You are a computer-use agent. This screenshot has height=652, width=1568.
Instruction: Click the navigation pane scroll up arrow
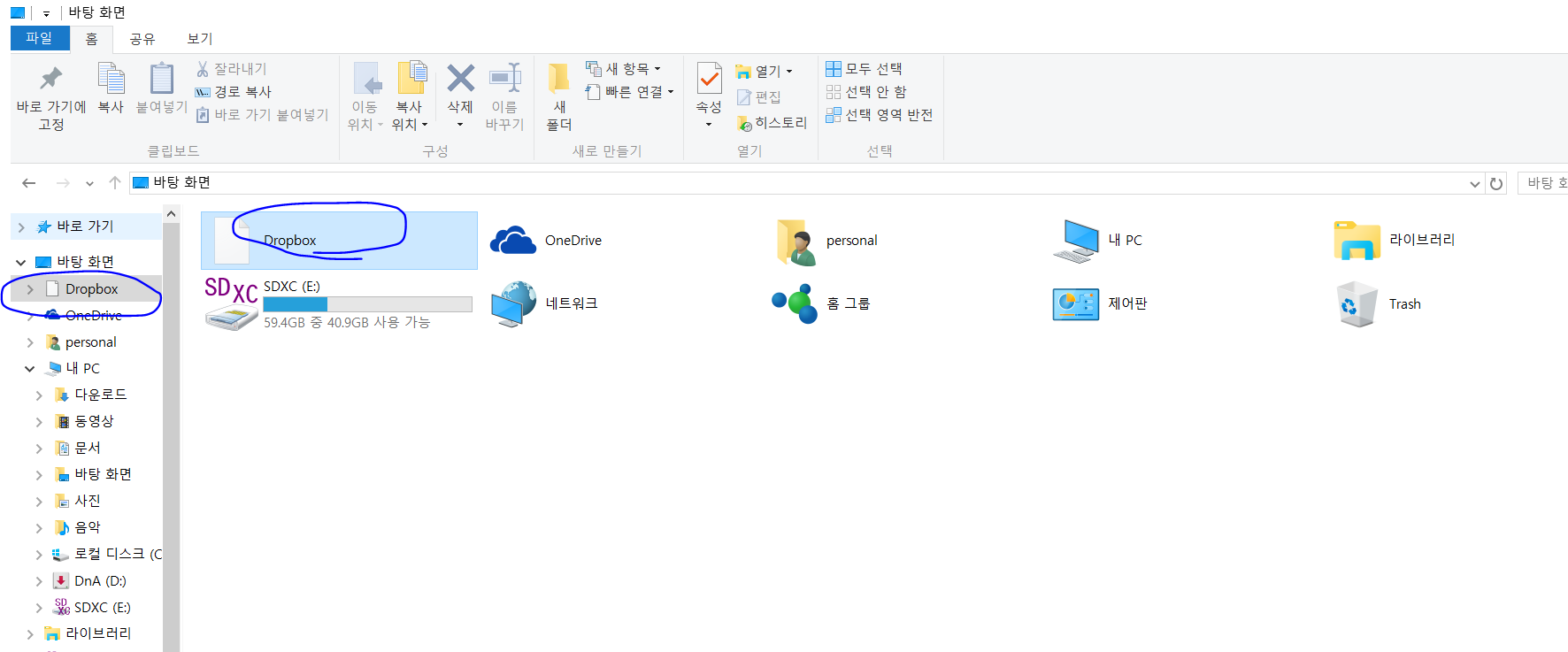[171, 214]
